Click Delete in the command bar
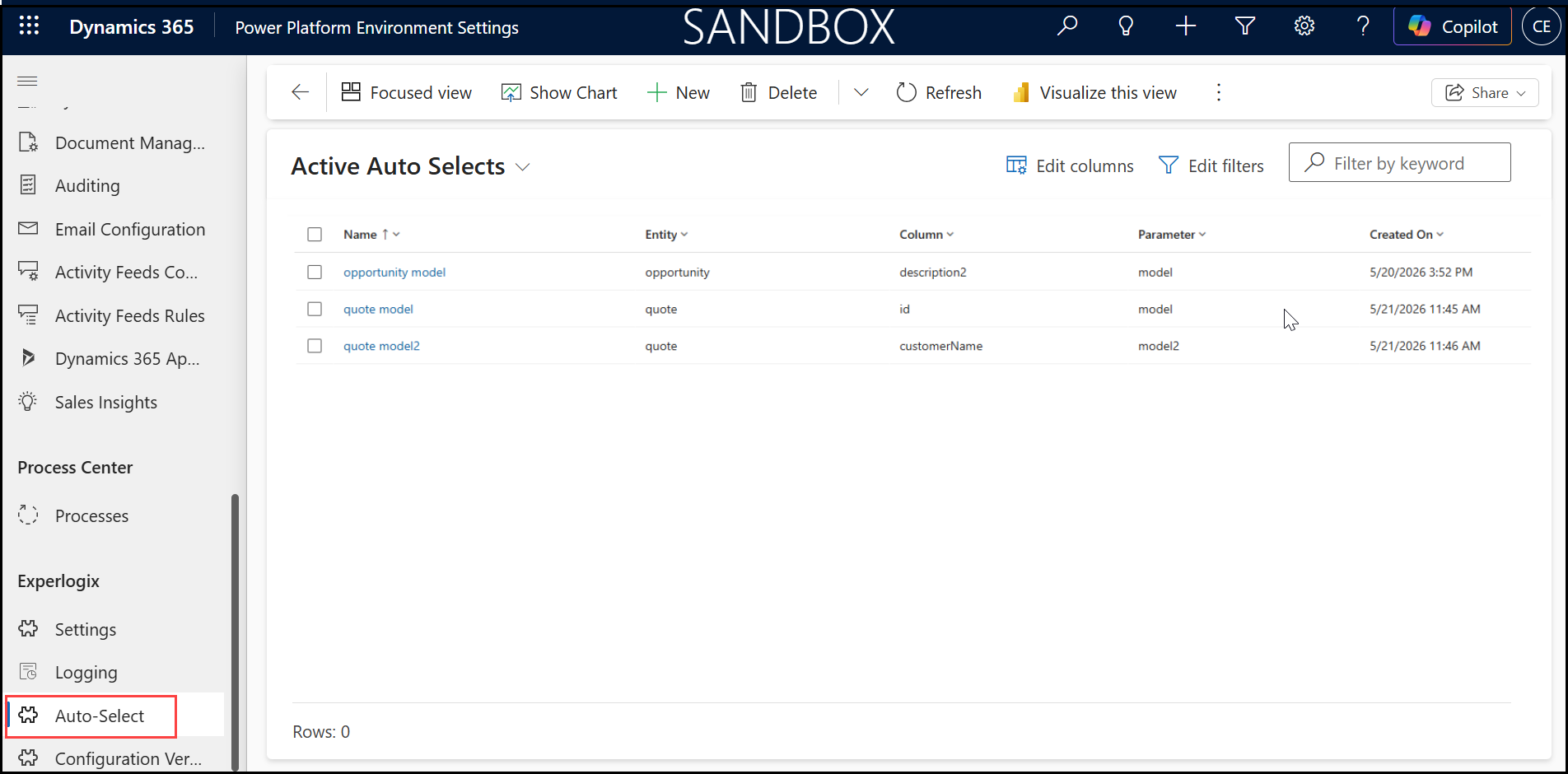Image resolution: width=1568 pixels, height=774 pixels. [x=779, y=92]
